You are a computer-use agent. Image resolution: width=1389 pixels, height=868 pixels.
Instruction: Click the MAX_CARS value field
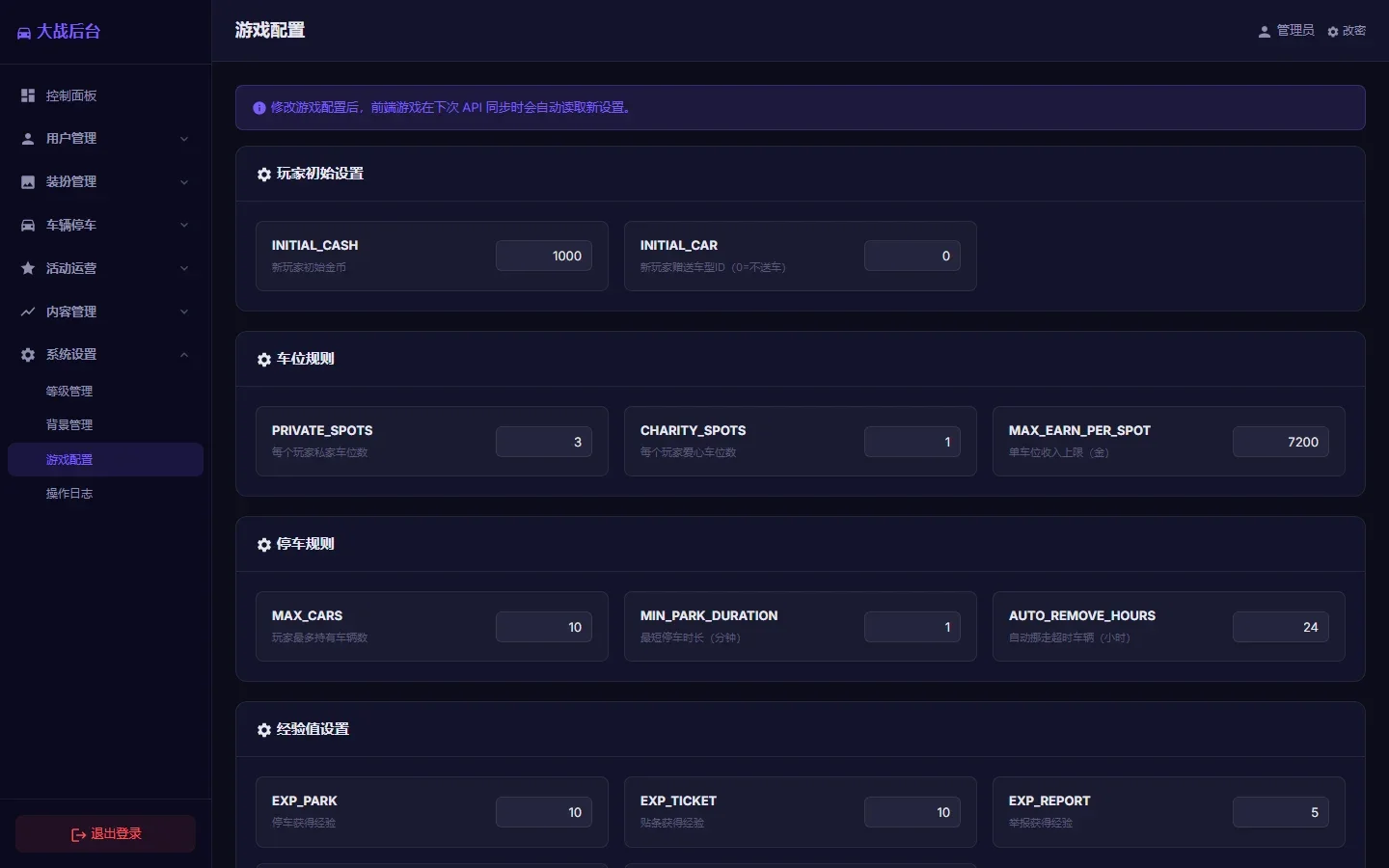pos(544,627)
